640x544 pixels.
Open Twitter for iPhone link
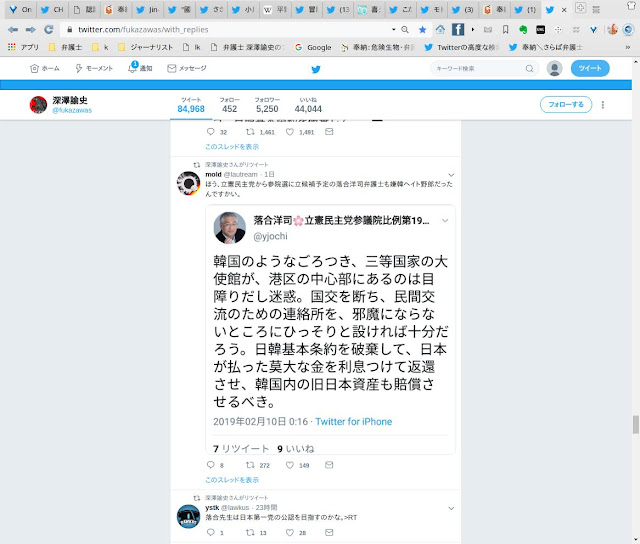pos(353,422)
